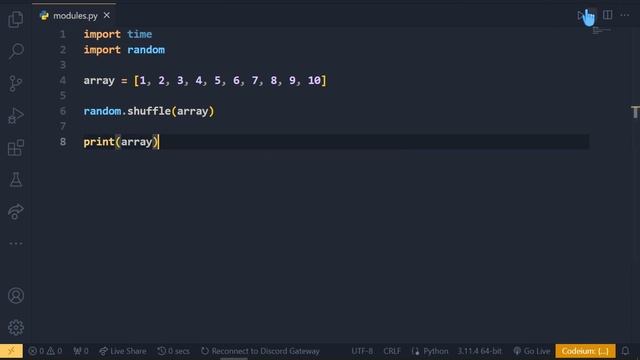Open editor More Actions menu
The image size is (640, 360).
point(624,15)
